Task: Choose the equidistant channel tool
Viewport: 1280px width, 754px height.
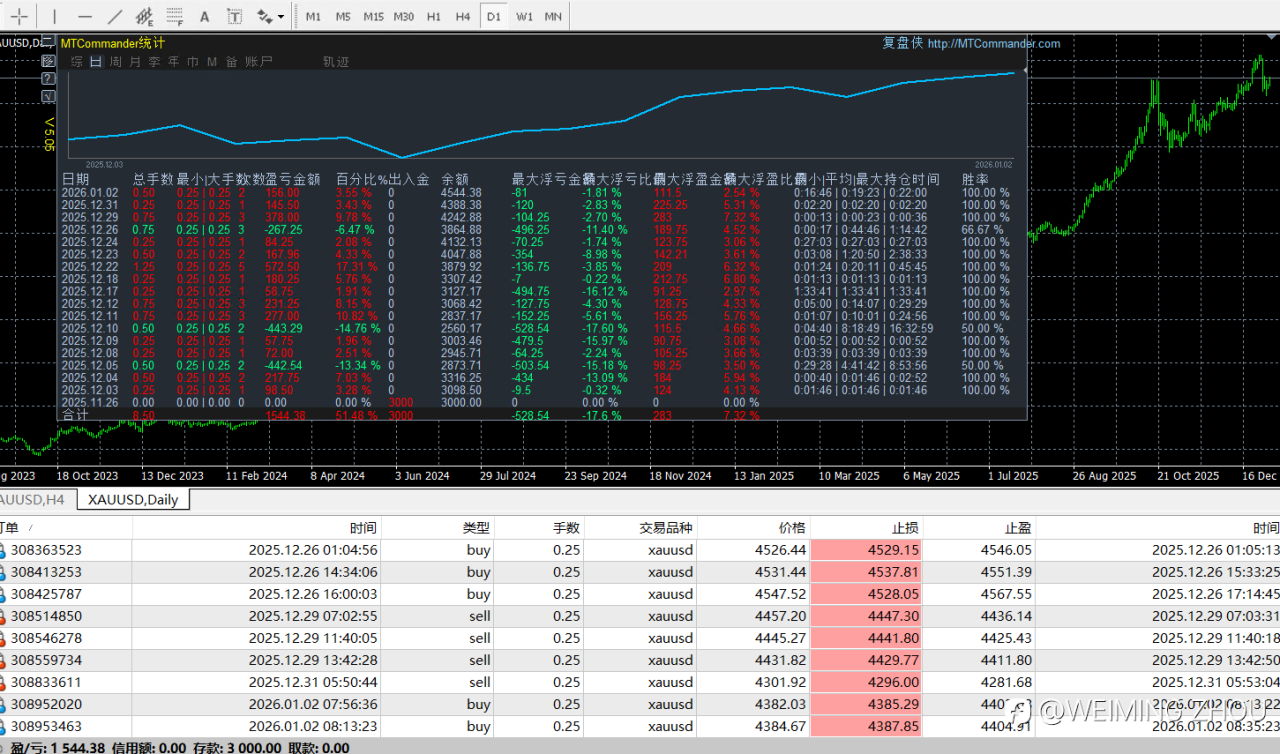Action: (x=145, y=16)
